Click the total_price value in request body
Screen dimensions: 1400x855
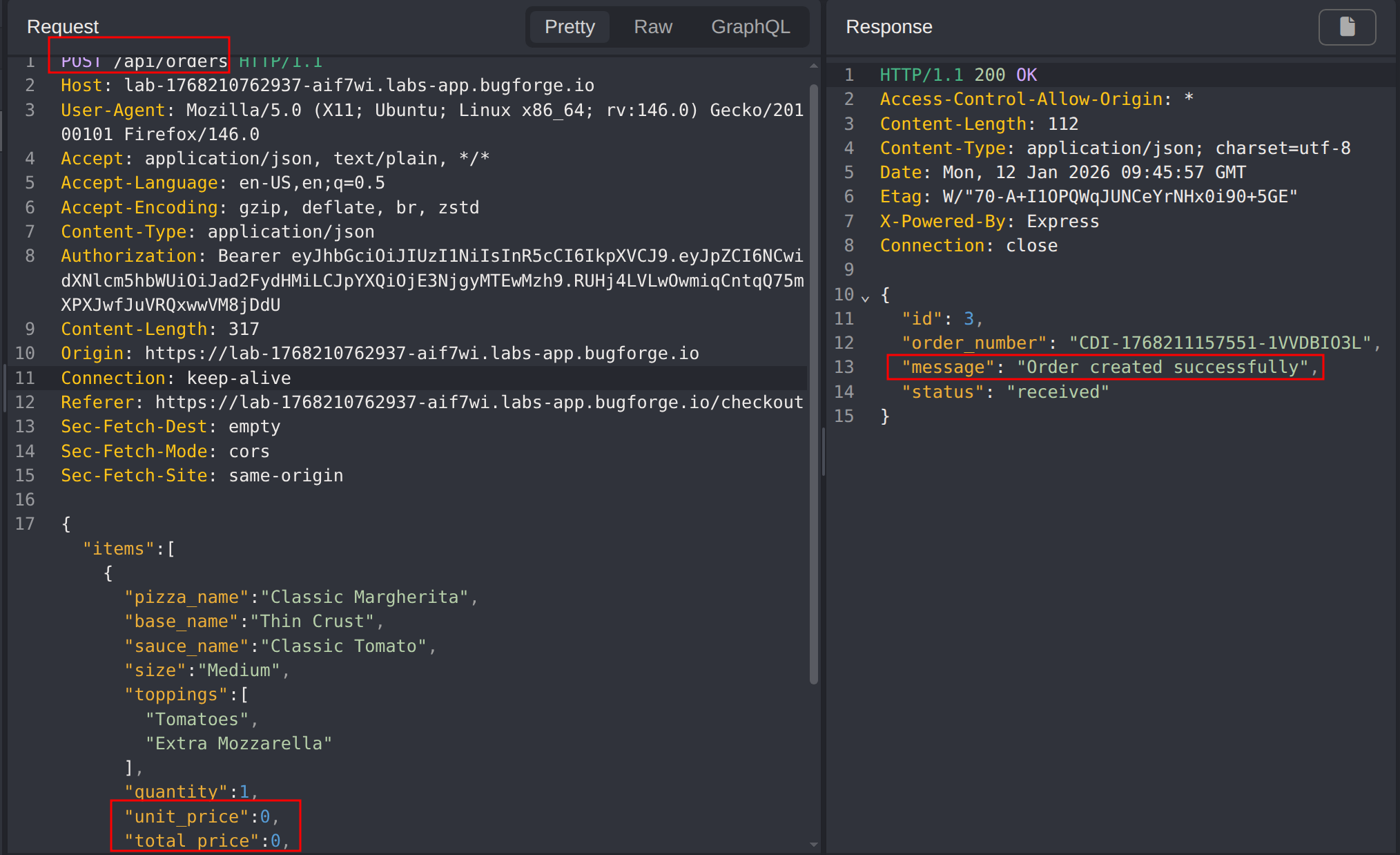point(275,841)
